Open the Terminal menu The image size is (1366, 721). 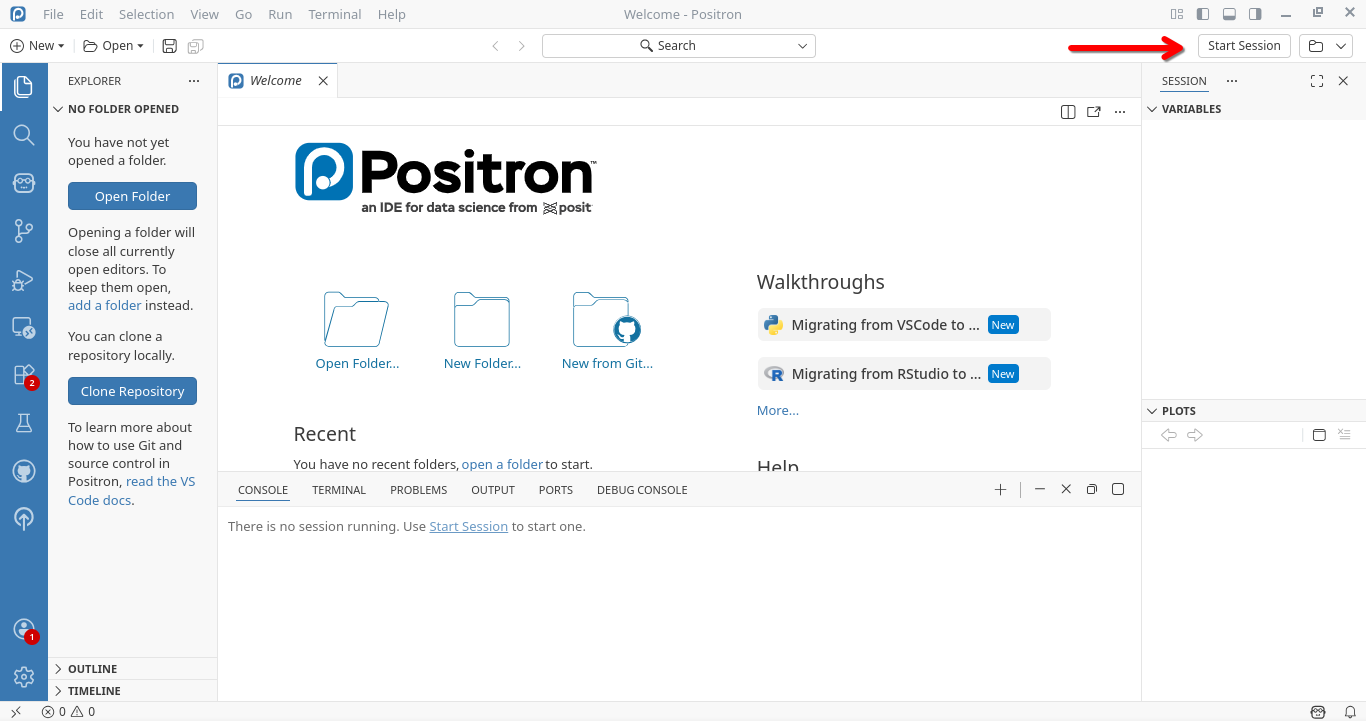[x=335, y=14]
